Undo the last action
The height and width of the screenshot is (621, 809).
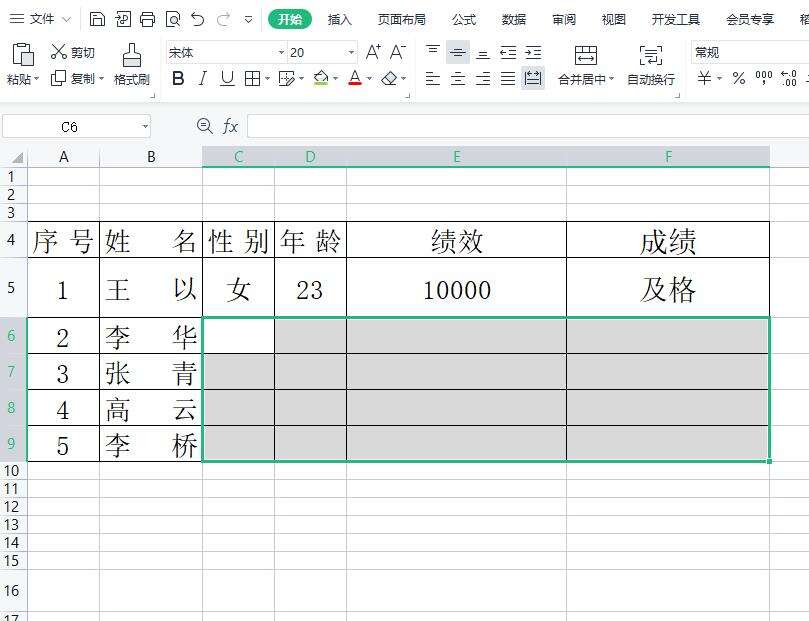pos(197,19)
